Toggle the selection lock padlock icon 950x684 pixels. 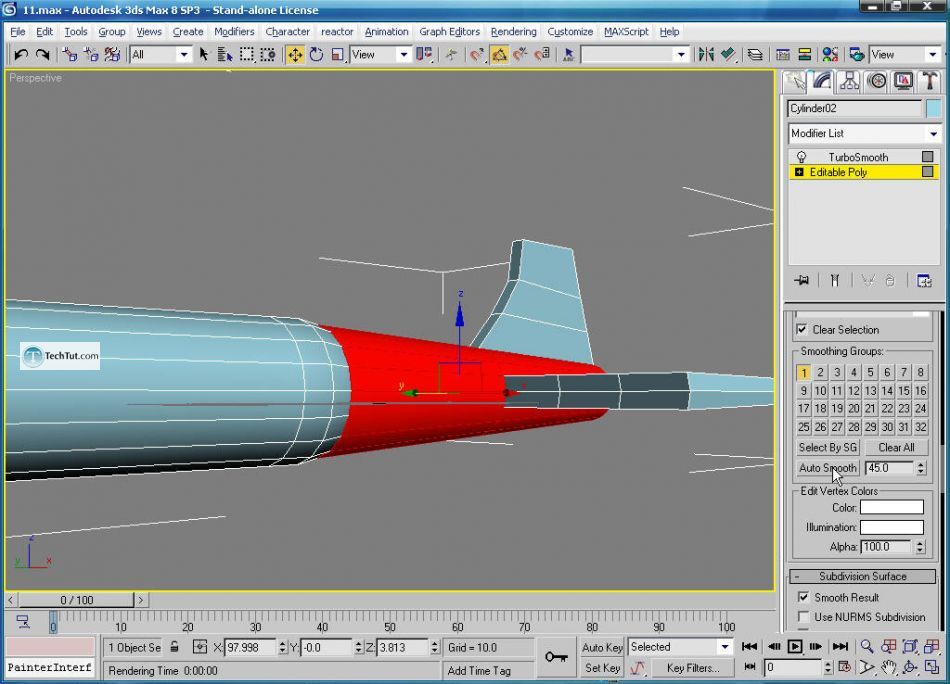[174, 647]
